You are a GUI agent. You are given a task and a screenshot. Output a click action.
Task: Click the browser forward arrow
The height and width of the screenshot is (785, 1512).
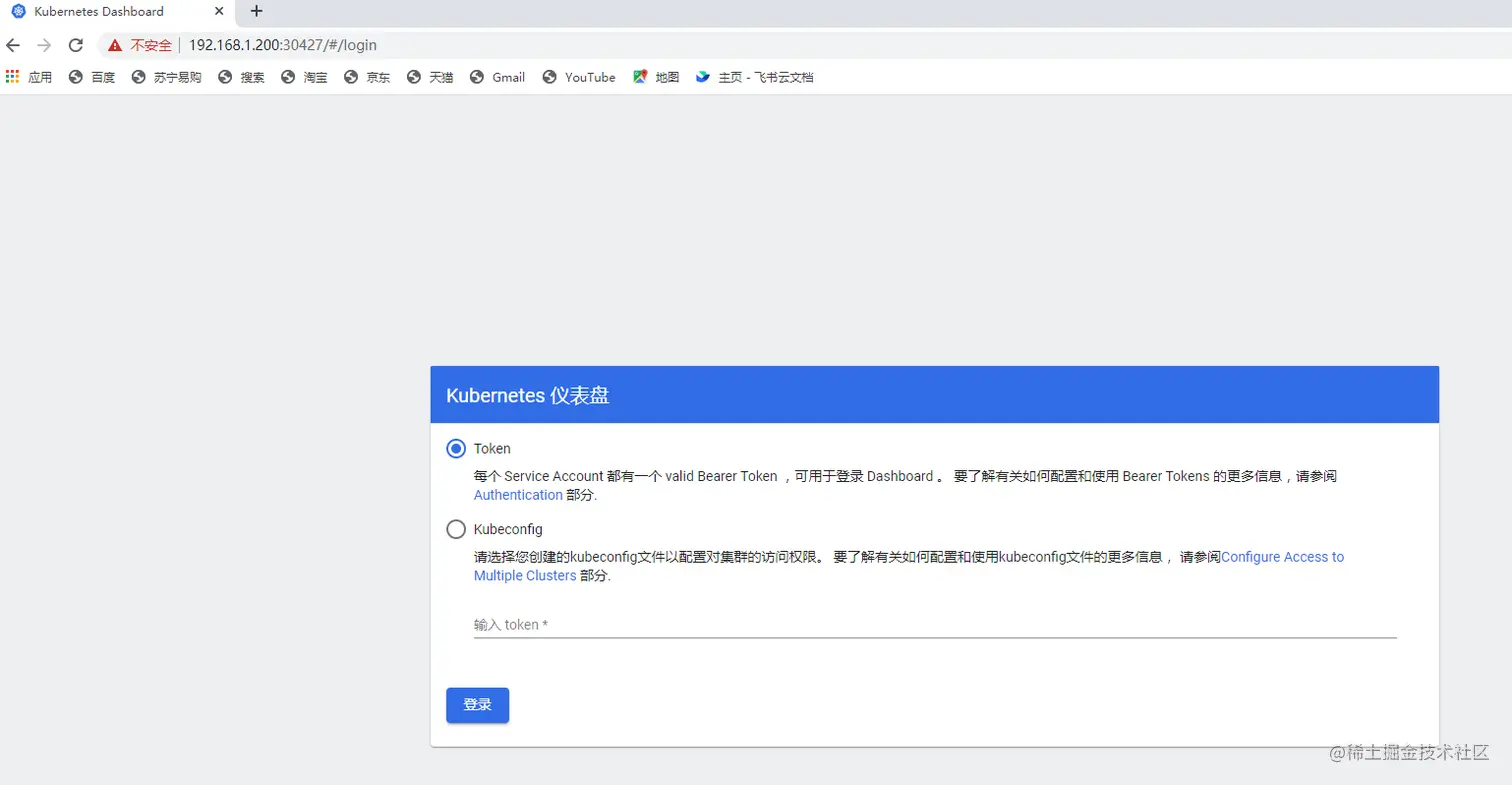click(x=44, y=45)
